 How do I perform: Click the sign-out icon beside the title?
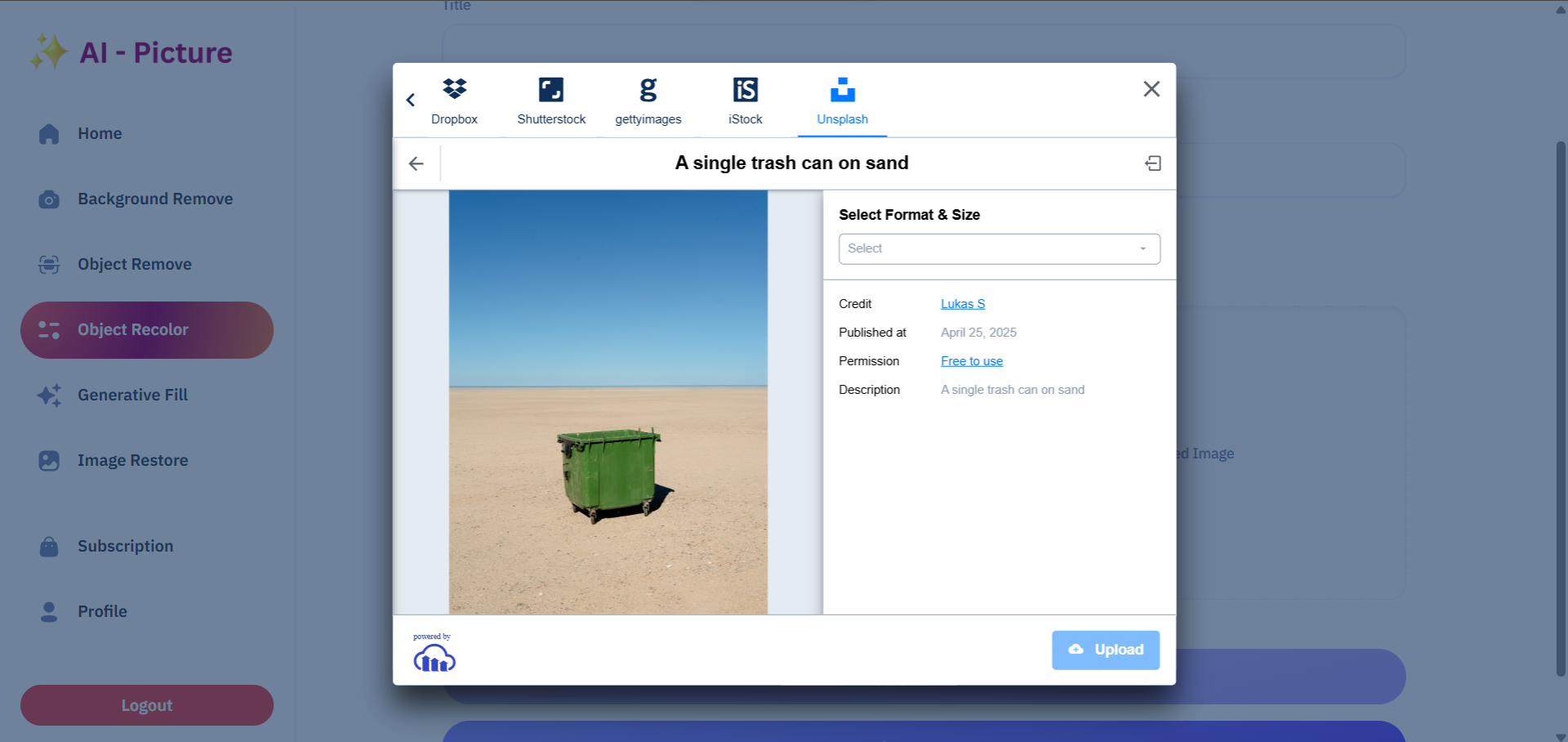[1153, 163]
